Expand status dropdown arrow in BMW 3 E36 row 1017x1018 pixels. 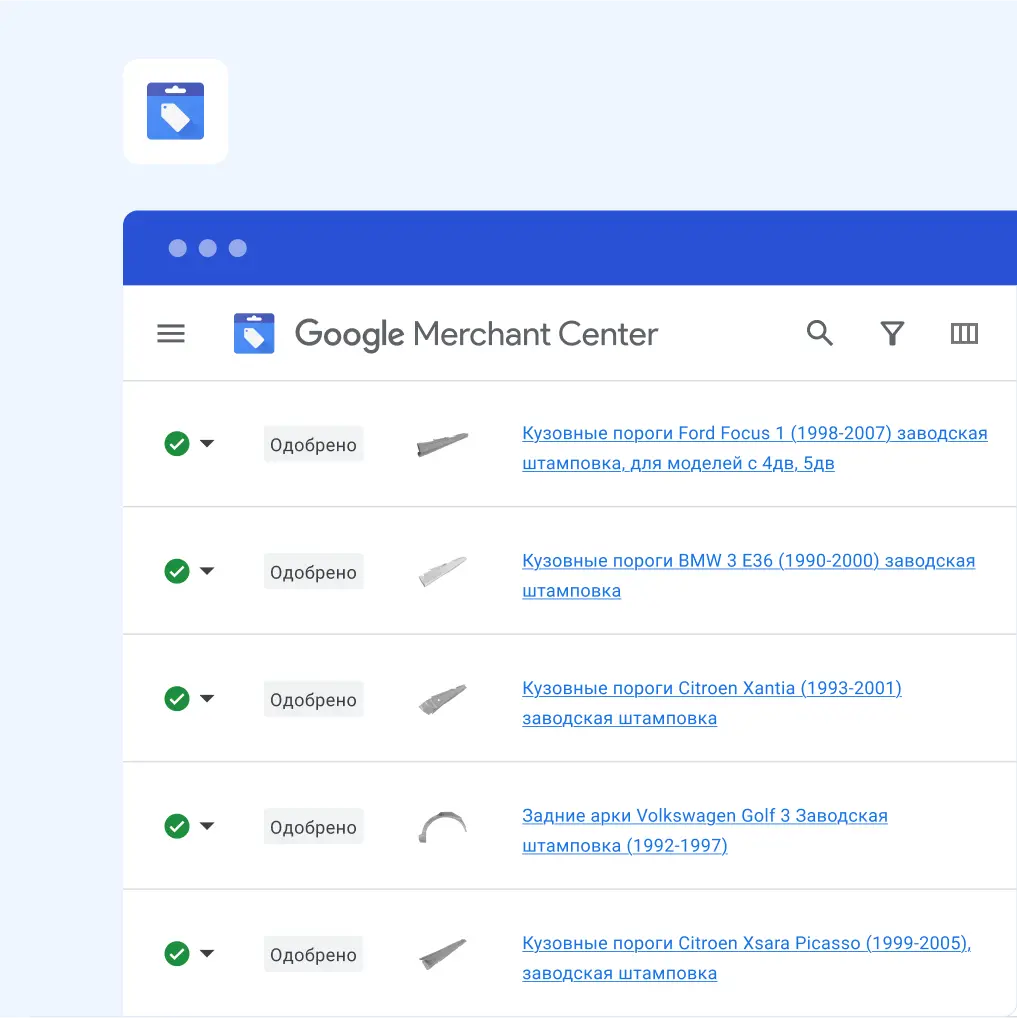click(207, 571)
